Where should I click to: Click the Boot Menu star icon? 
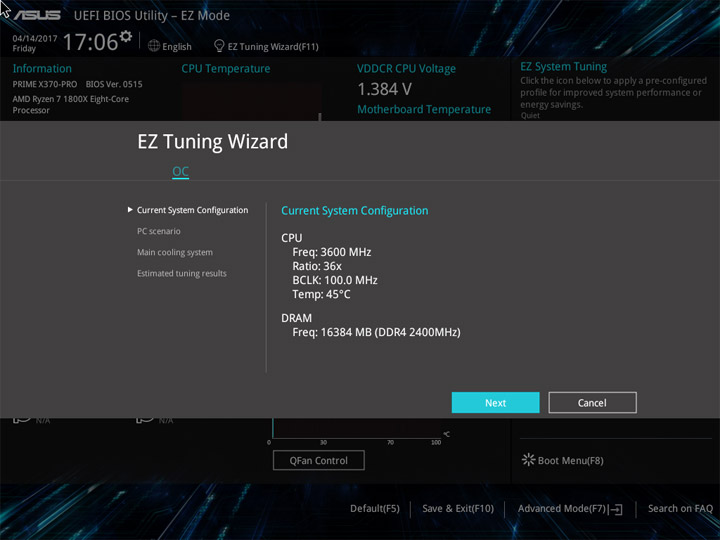tap(528, 460)
